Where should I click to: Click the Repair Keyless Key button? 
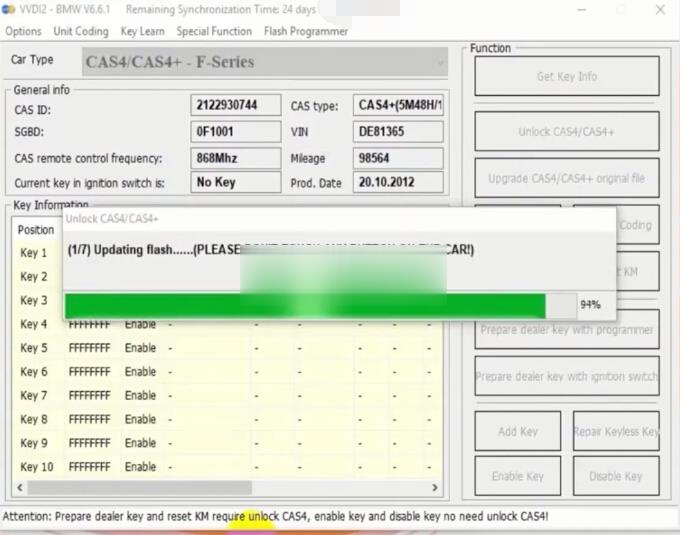(616, 431)
